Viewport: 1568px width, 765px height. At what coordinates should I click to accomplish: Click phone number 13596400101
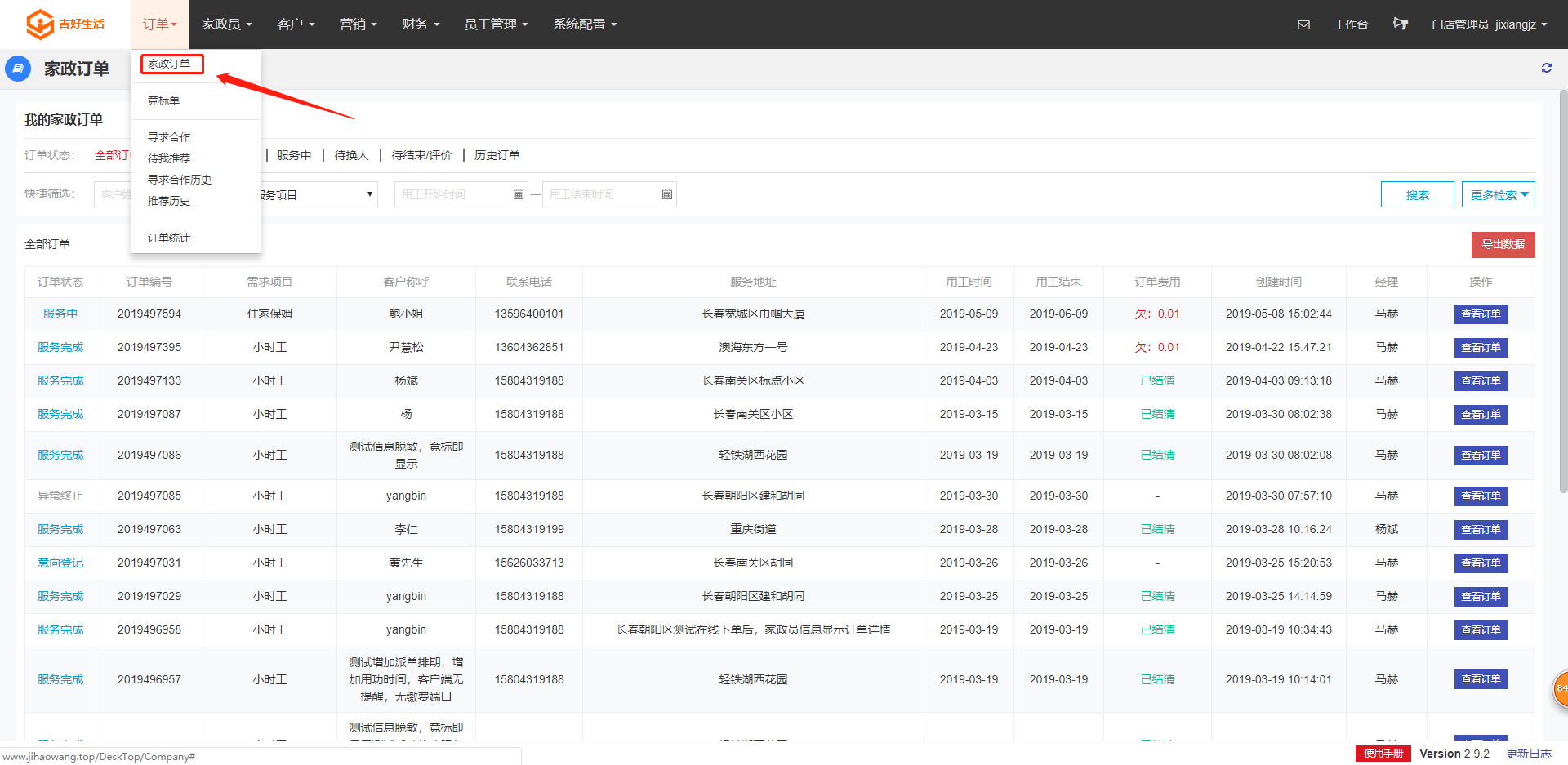click(529, 314)
